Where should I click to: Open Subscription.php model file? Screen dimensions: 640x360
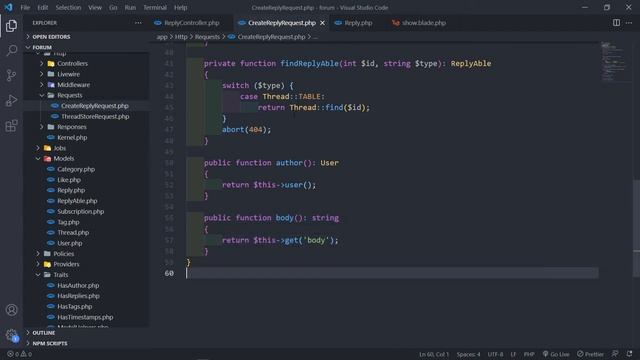[x=80, y=212]
